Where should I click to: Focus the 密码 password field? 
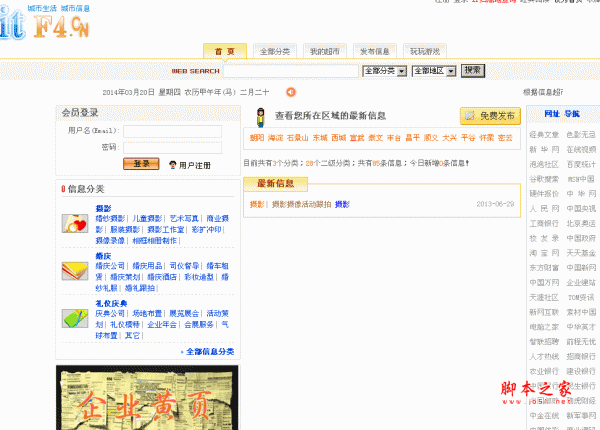click(x=173, y=147)
